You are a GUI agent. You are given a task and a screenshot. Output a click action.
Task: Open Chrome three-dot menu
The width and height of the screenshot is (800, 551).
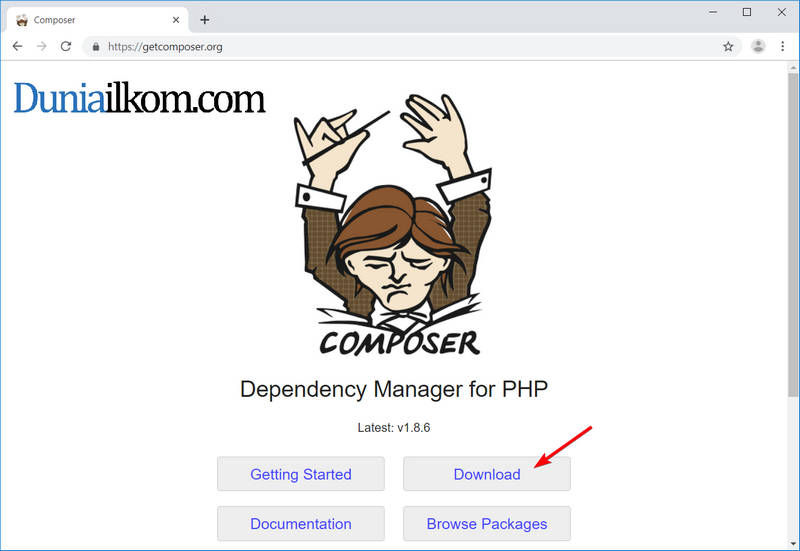[x=783, y=46]
